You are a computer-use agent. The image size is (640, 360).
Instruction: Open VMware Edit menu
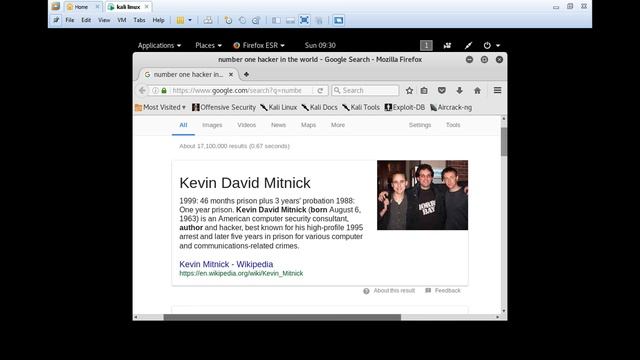tap(86, 20)
